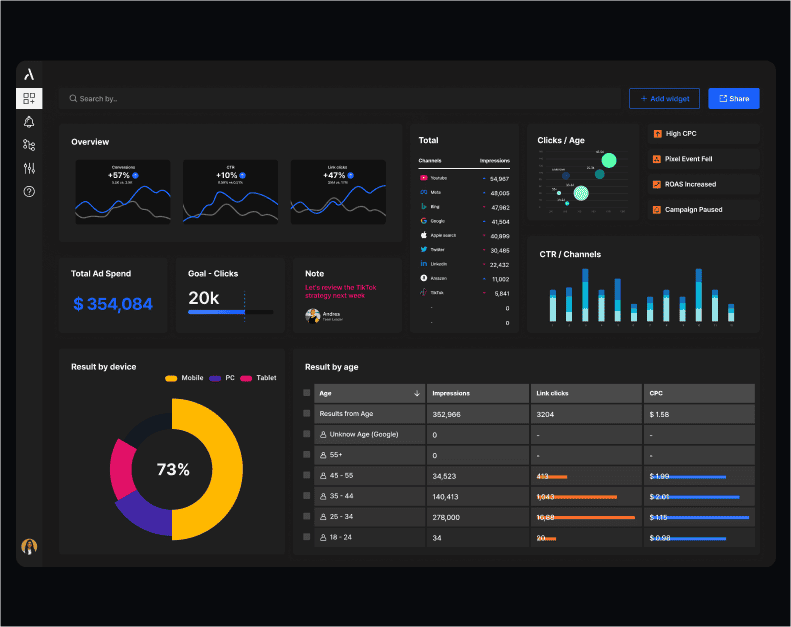The image size is (791, 627).
Task: Click the Mobile legend color swatch
Action: (x=171, y=378)
